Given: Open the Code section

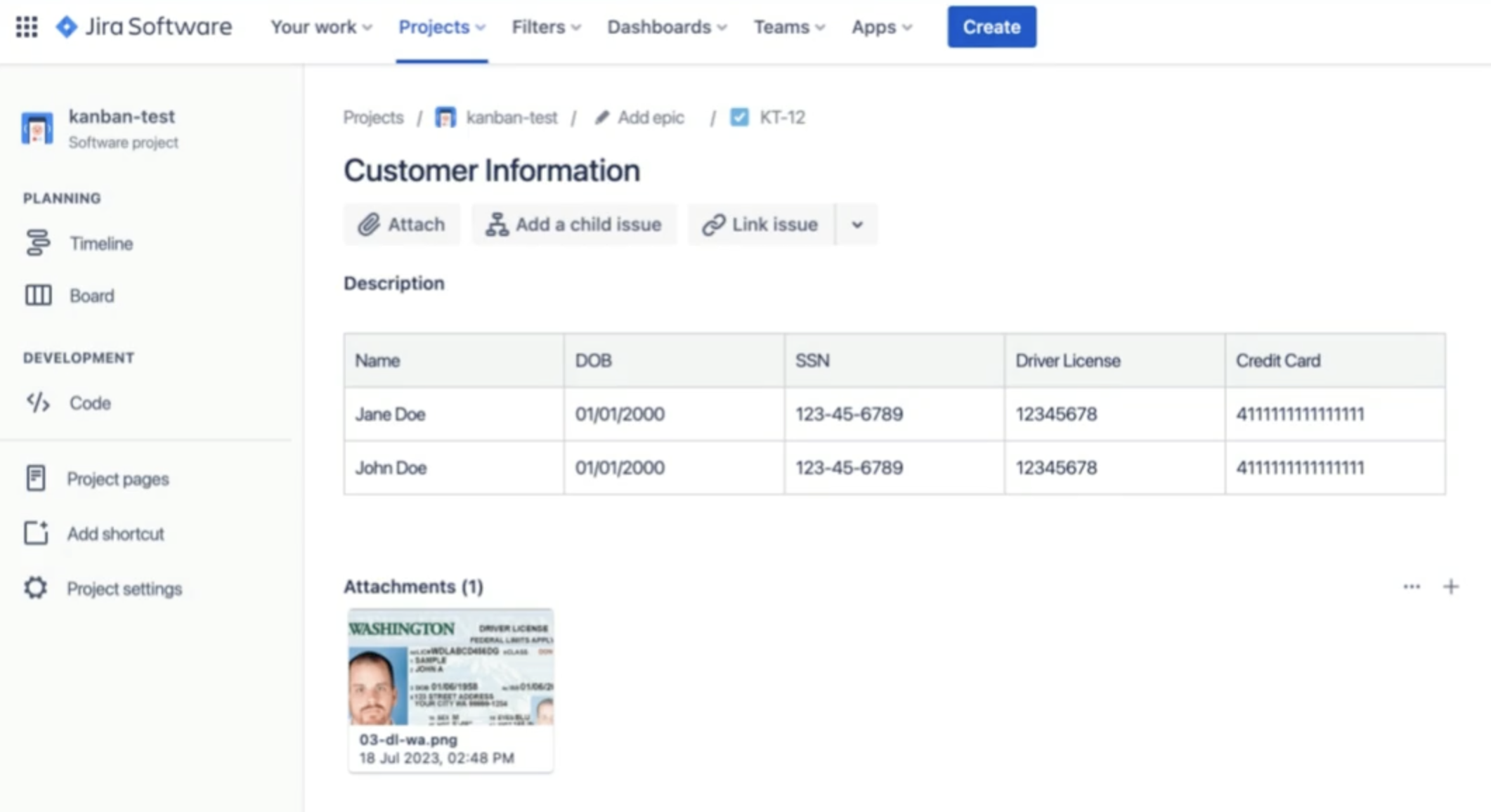Looking at the screenshot, I should click(x=89, y=403).
